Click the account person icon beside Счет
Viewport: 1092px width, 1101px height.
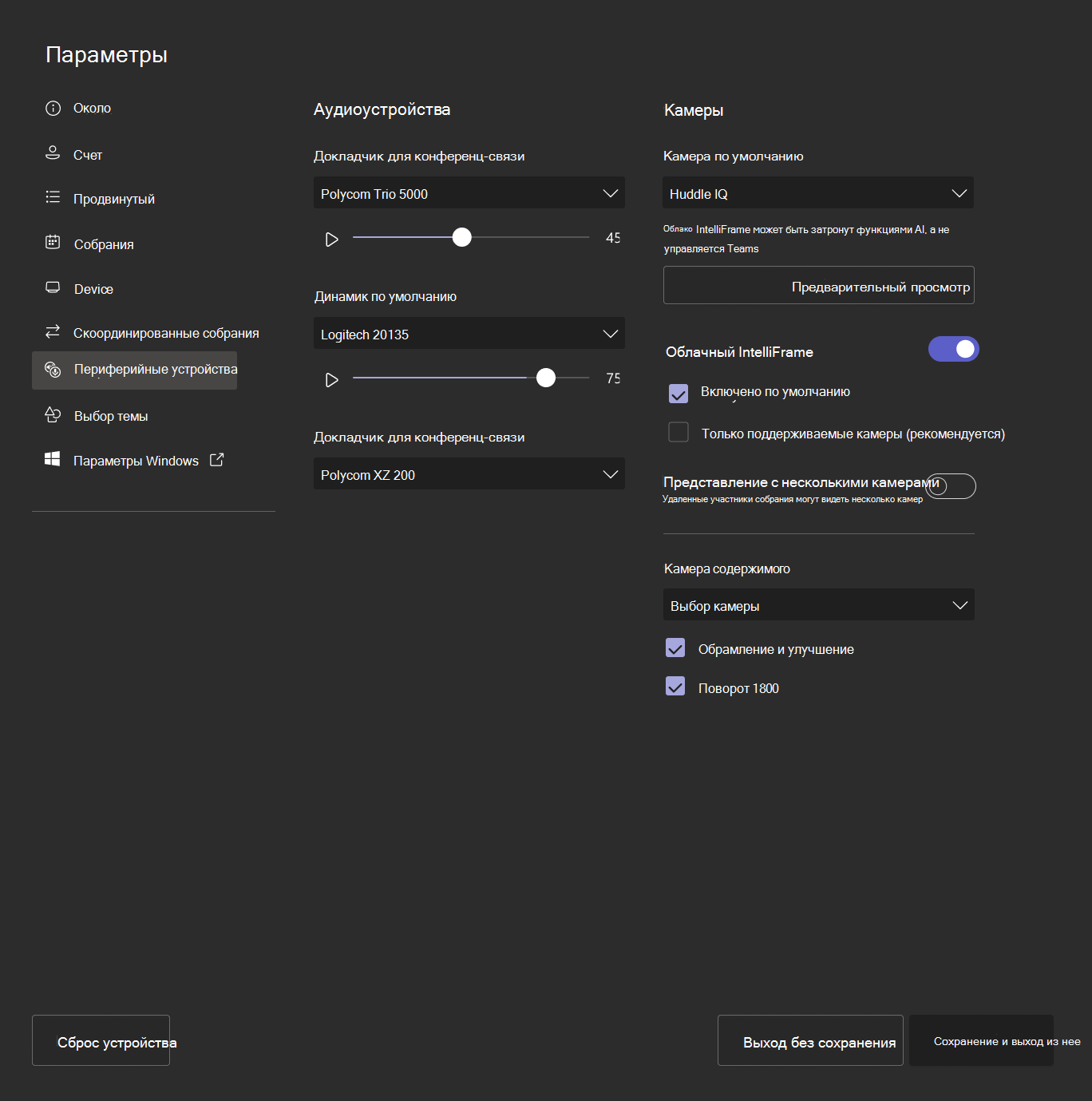tap(53, 153)
